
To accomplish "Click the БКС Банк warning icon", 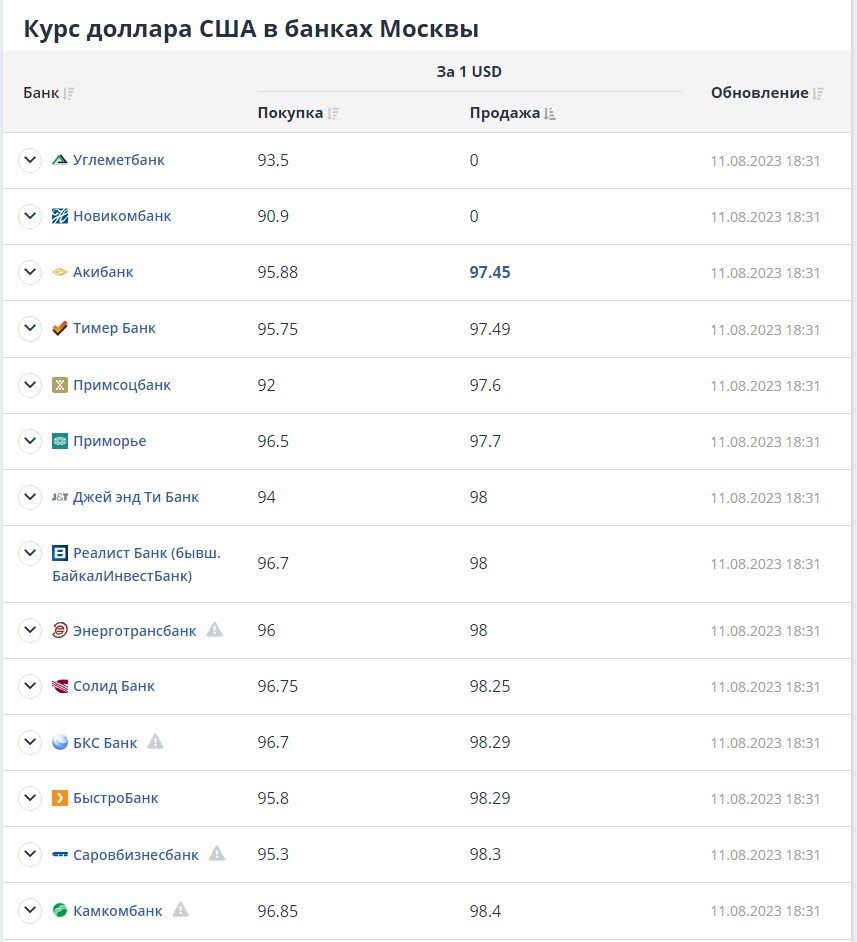I will (x=155, y=742).
